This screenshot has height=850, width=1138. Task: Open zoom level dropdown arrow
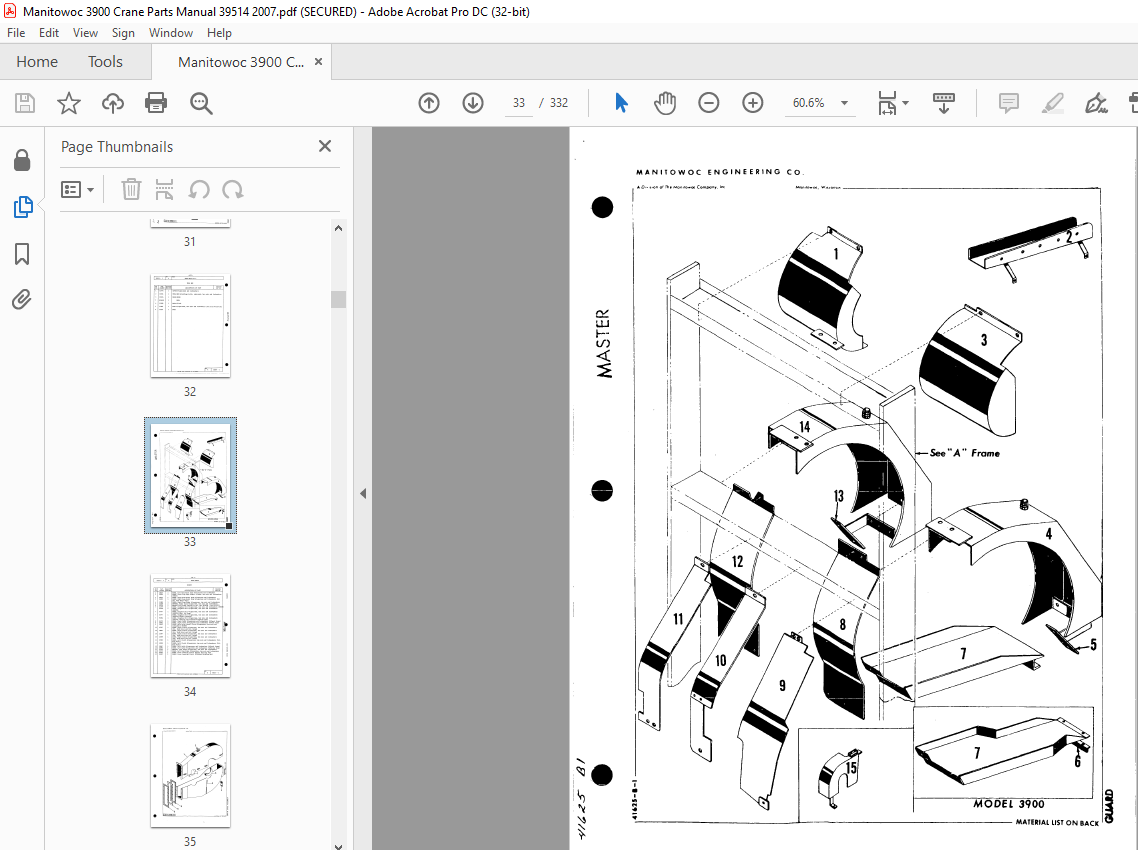pos(844,103)
